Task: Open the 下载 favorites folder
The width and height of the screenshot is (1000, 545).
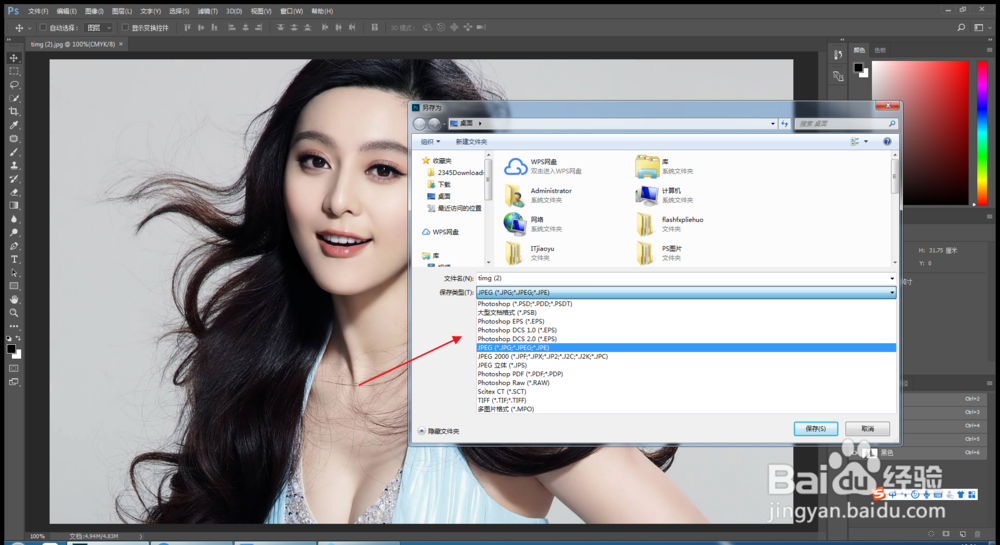Action: 439,184
